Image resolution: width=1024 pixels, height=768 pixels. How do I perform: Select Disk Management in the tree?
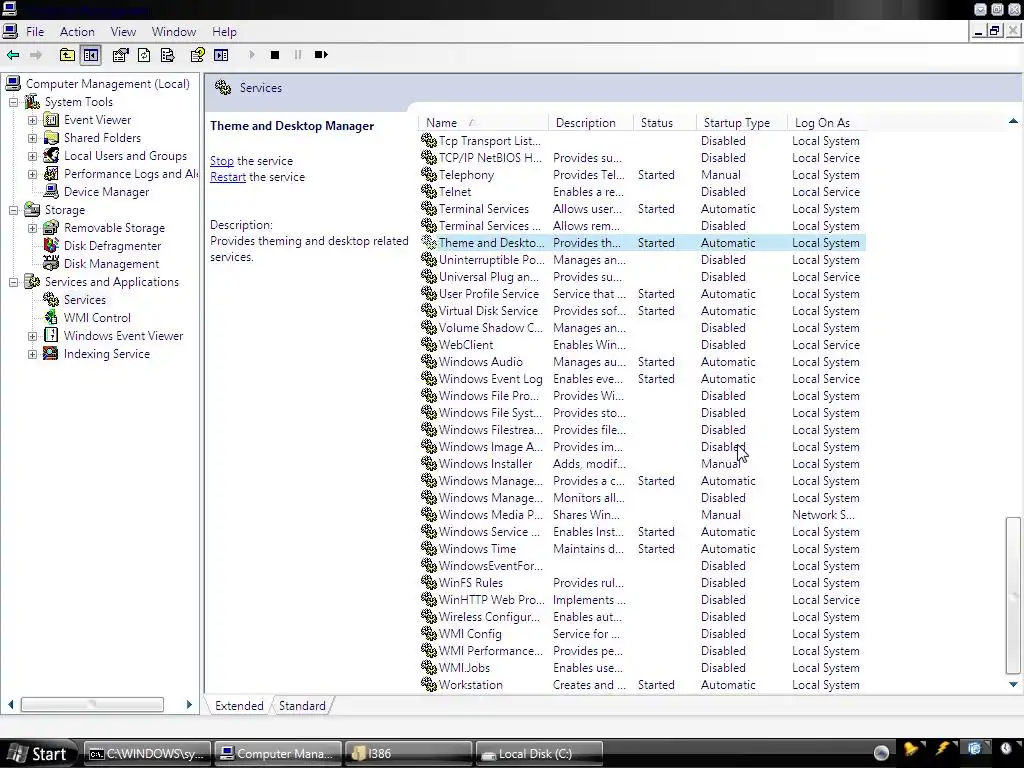[x=111, y=264]
